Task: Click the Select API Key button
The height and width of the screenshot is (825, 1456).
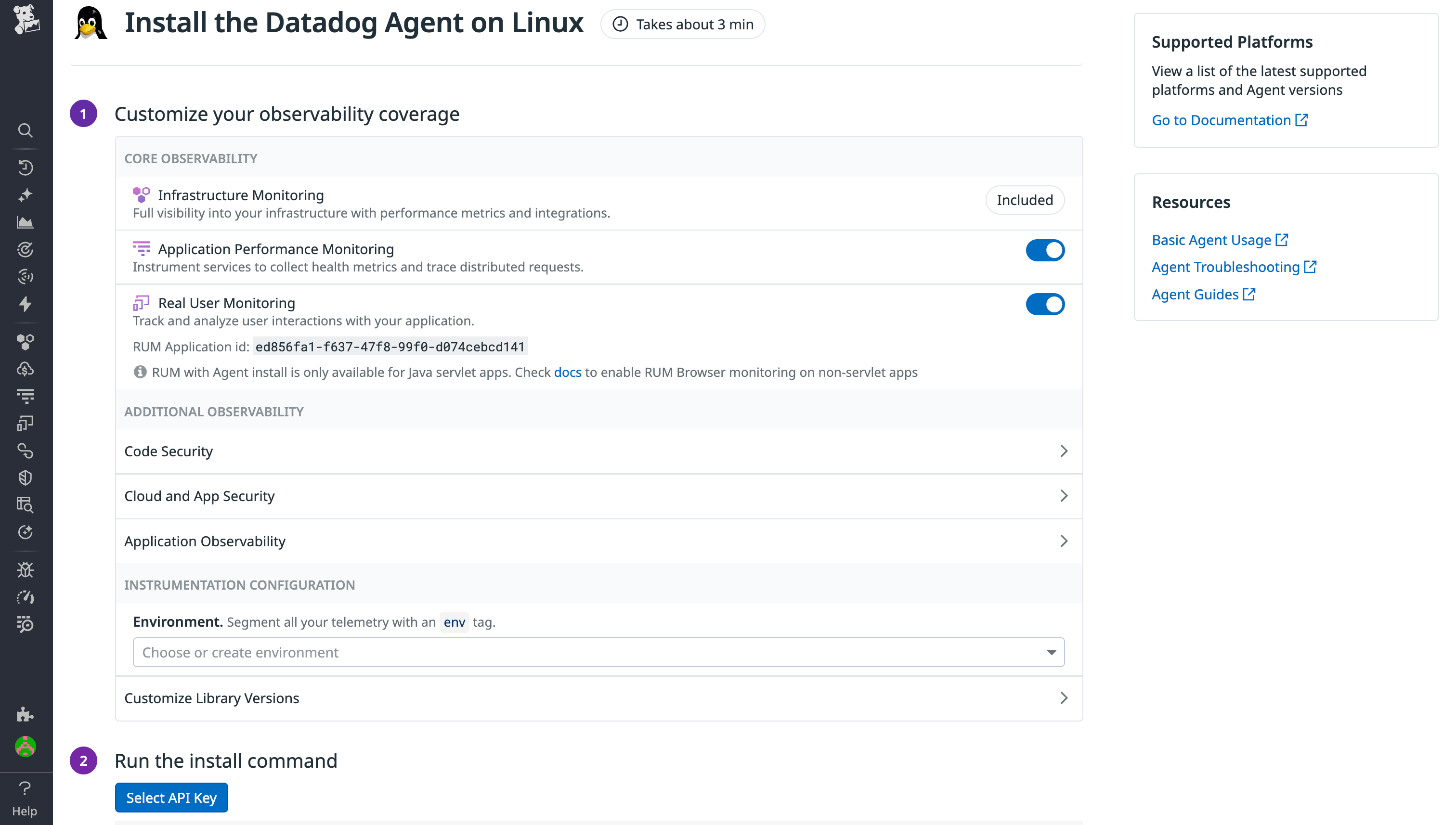Action: point(171,797)
